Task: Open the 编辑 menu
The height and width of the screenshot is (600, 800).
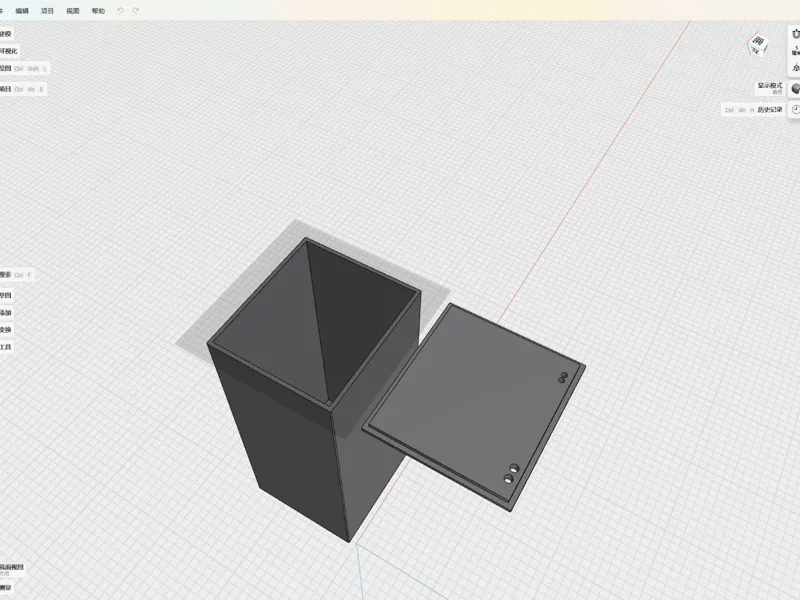Action: click(x=22, y=11)
